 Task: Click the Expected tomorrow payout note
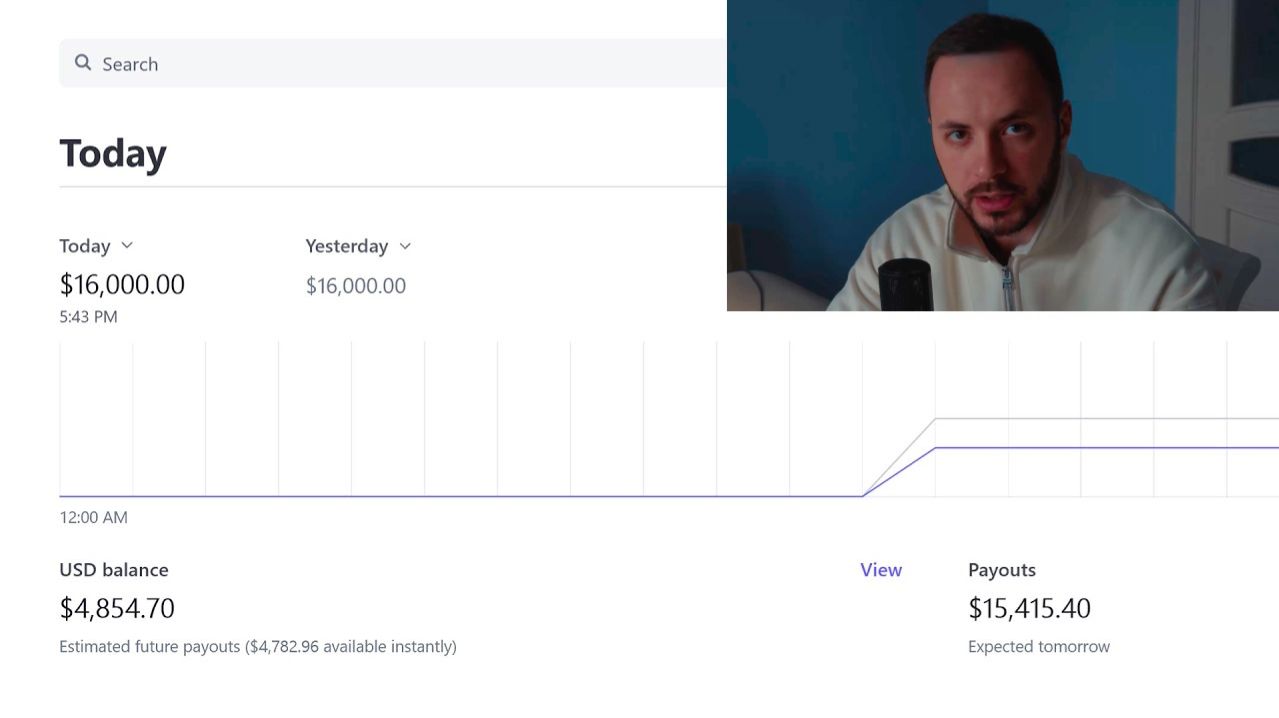click(x=1038, y=647)
